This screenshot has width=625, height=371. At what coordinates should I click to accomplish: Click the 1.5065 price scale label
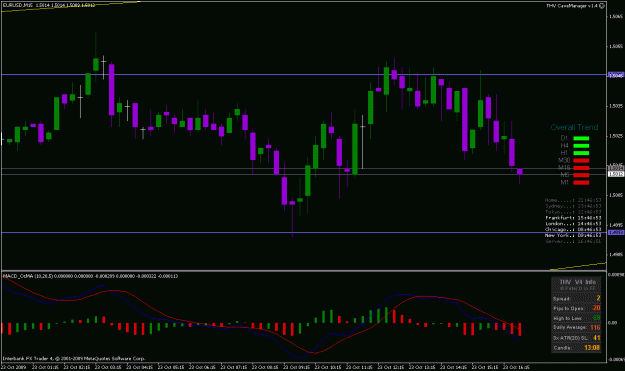[x=616, y=16]
